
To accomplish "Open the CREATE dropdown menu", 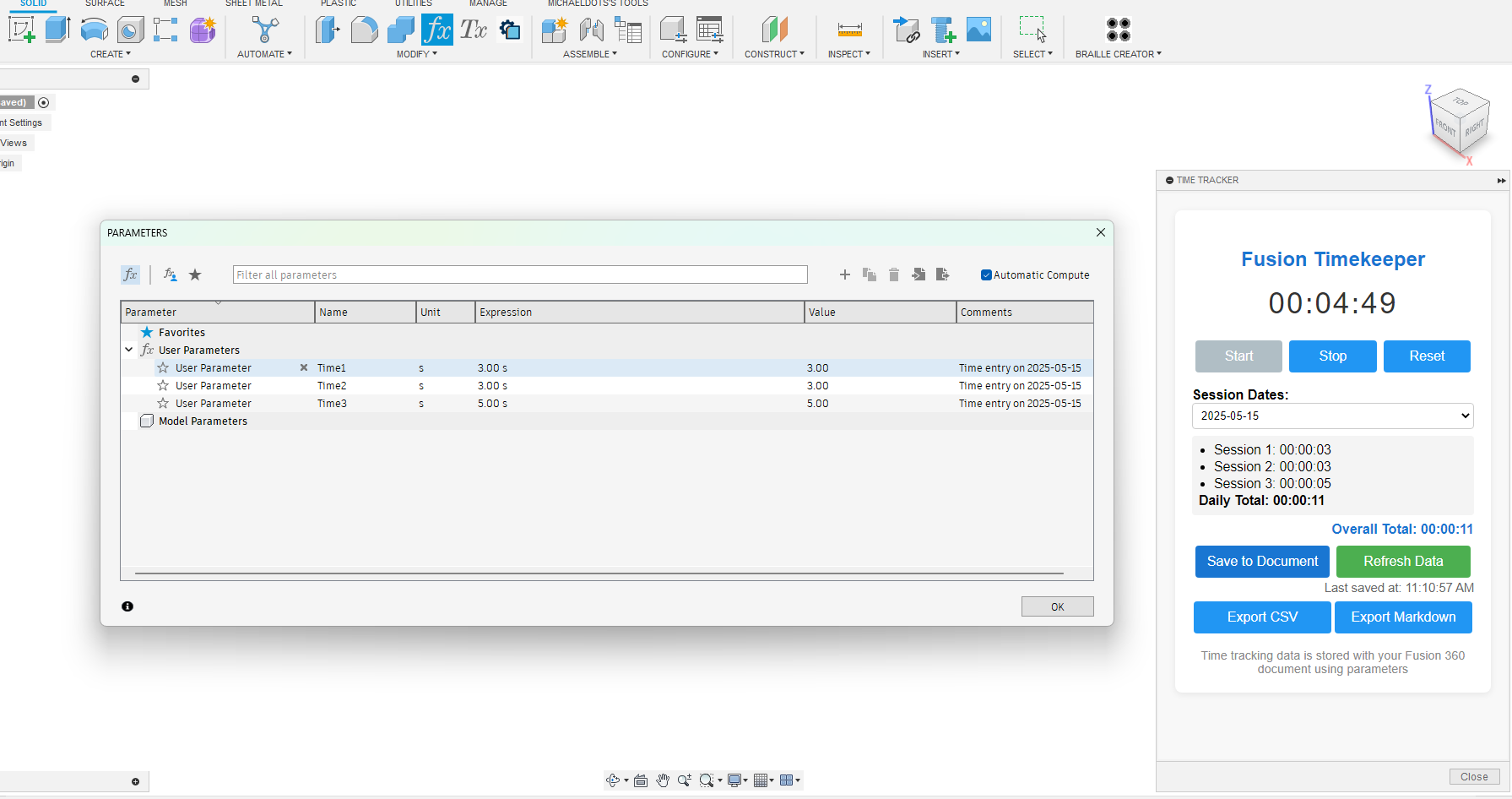I will click(111, 54).
